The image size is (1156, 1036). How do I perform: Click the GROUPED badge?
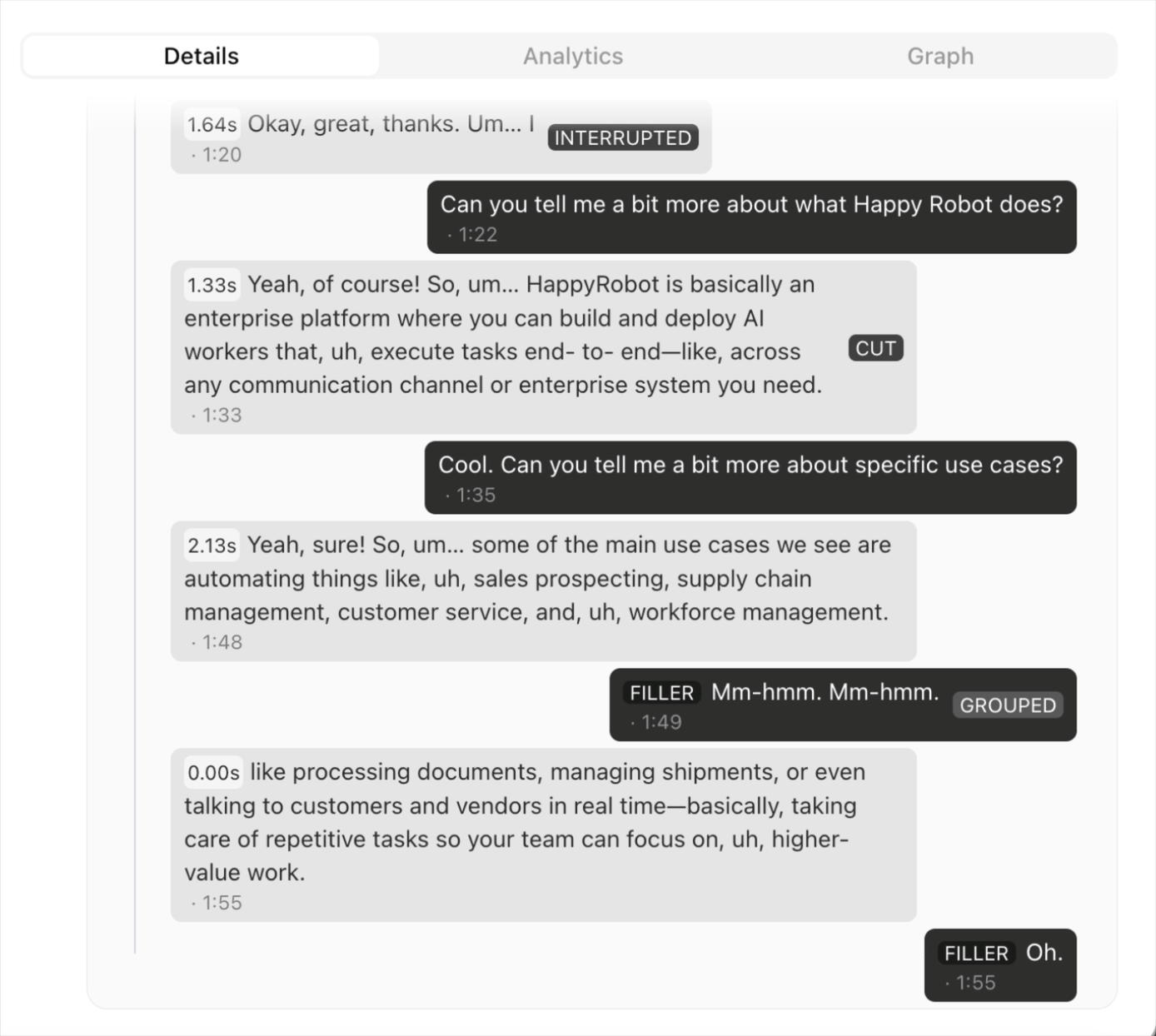[x=1008, y=705]
